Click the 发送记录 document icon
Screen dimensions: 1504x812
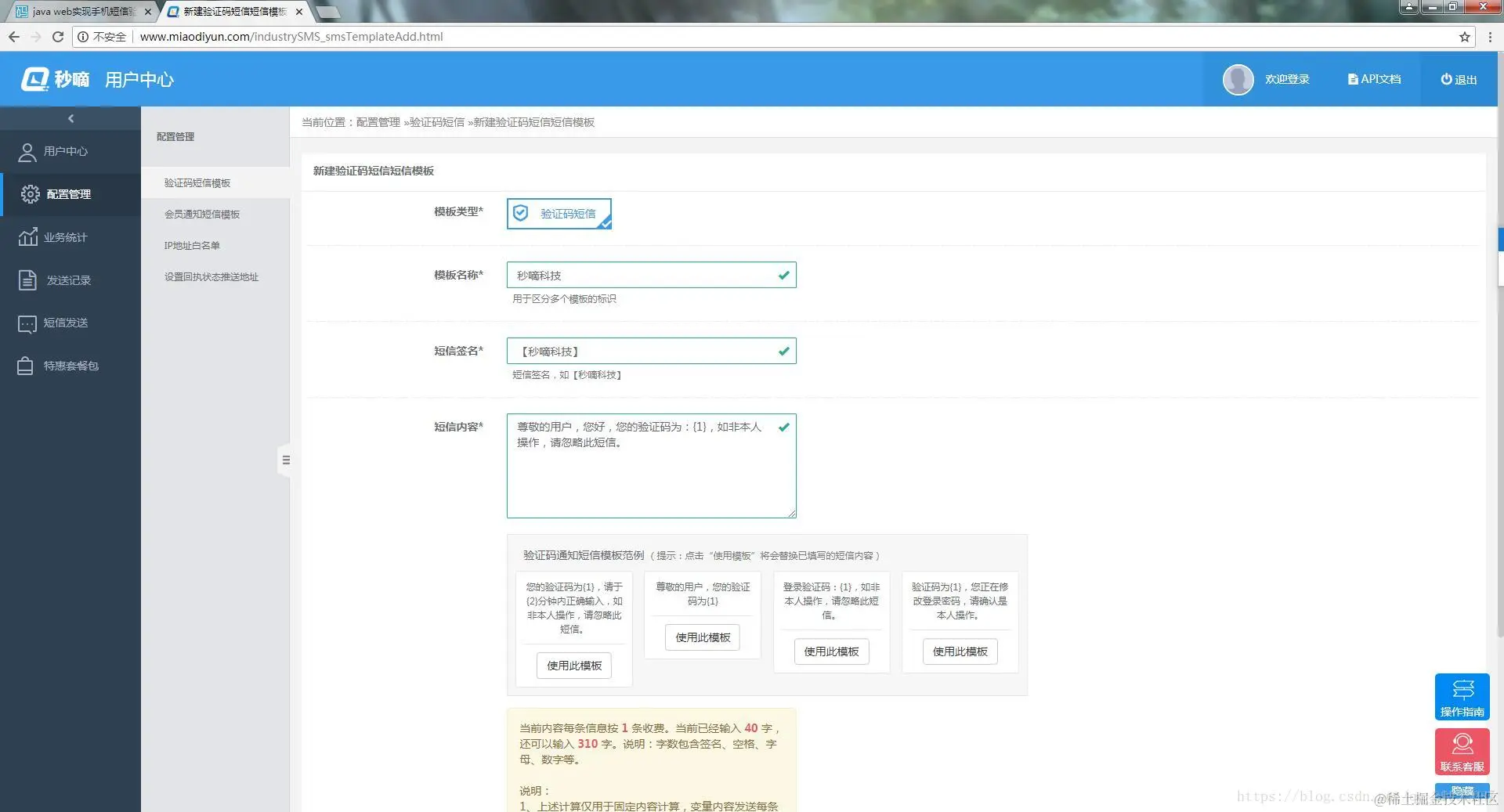(27, 280)
